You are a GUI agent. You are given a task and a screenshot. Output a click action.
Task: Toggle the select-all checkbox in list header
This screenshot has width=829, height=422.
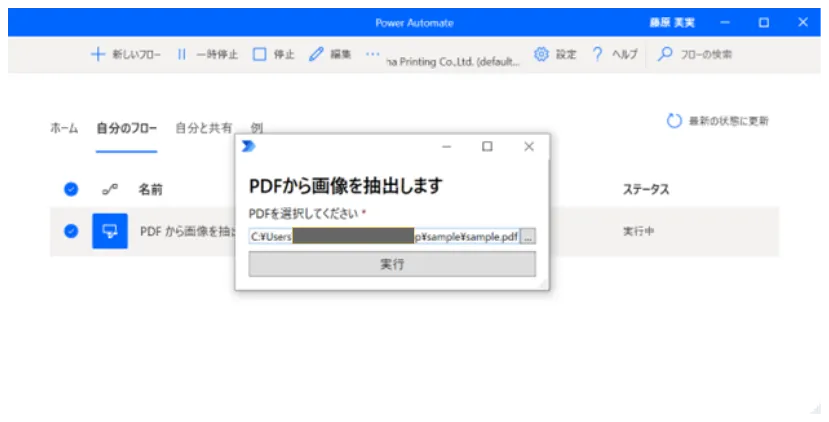[71, 189]
